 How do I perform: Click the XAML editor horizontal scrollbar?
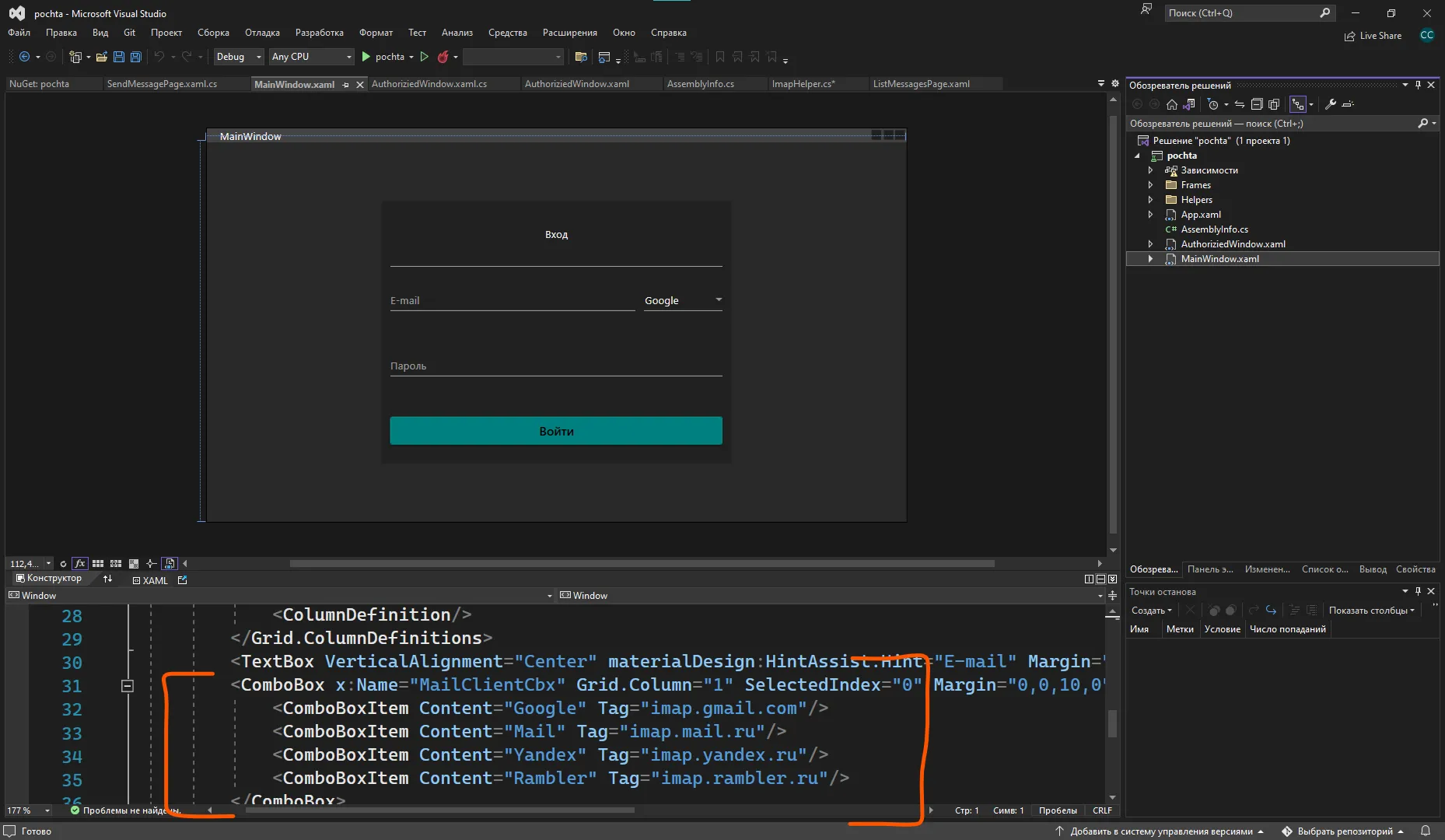pyautogui.click(x=440, y=810)
